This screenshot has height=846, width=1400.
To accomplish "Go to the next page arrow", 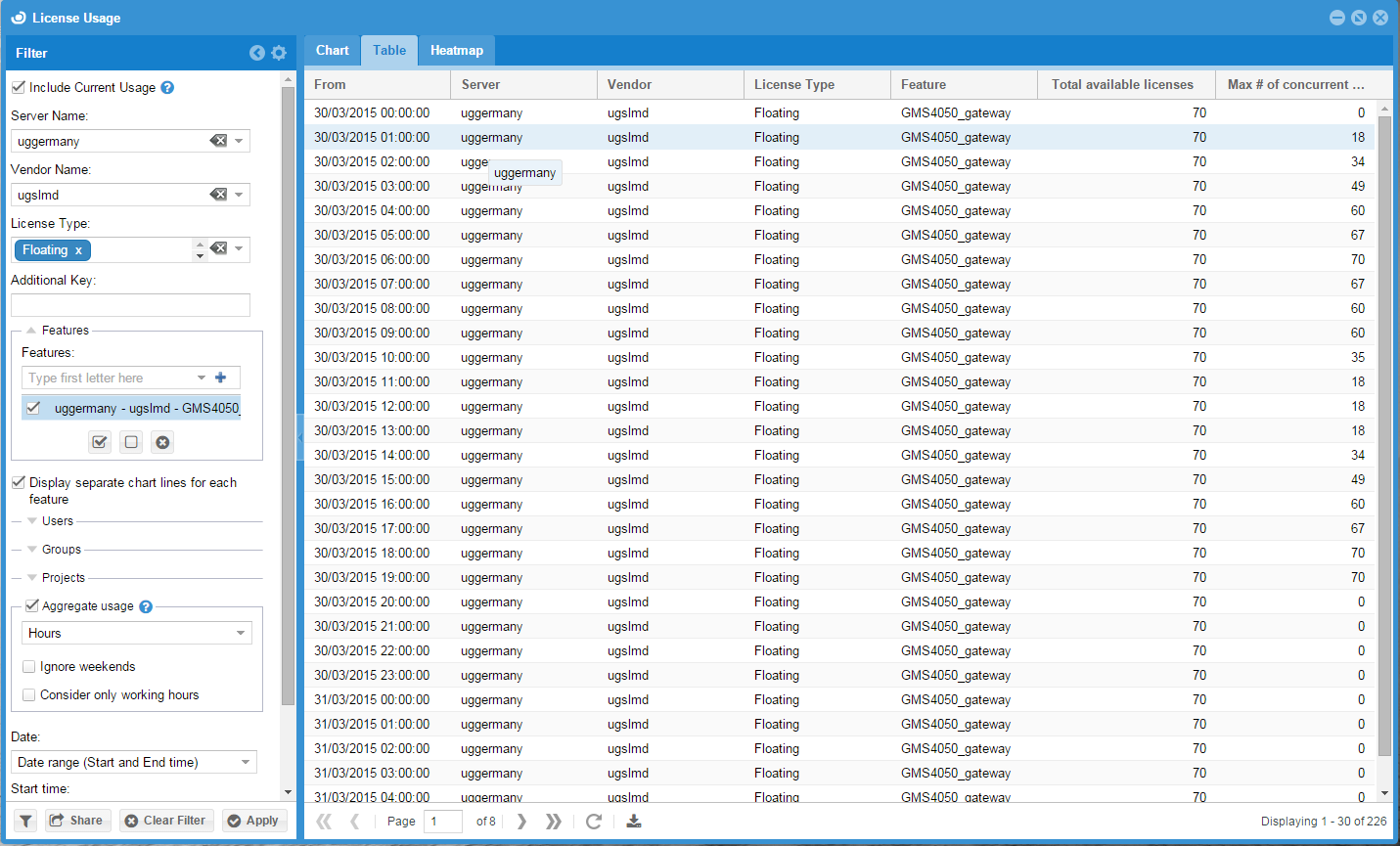I will pyautogui.click(x=521, y=822).
